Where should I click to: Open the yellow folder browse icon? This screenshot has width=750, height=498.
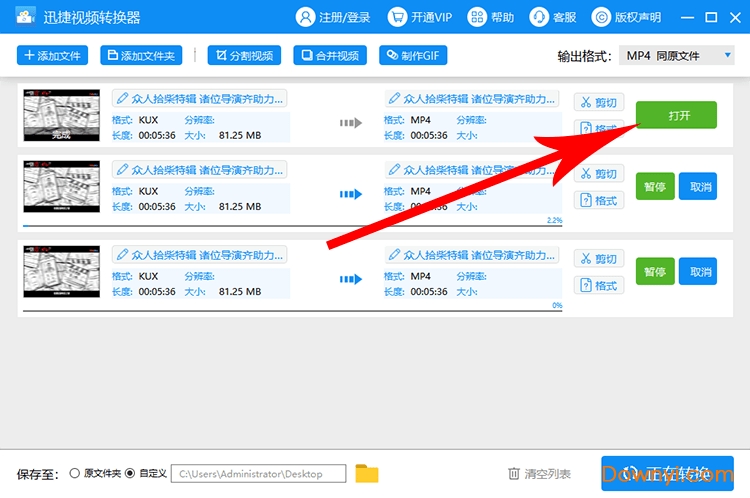[367, 474]
